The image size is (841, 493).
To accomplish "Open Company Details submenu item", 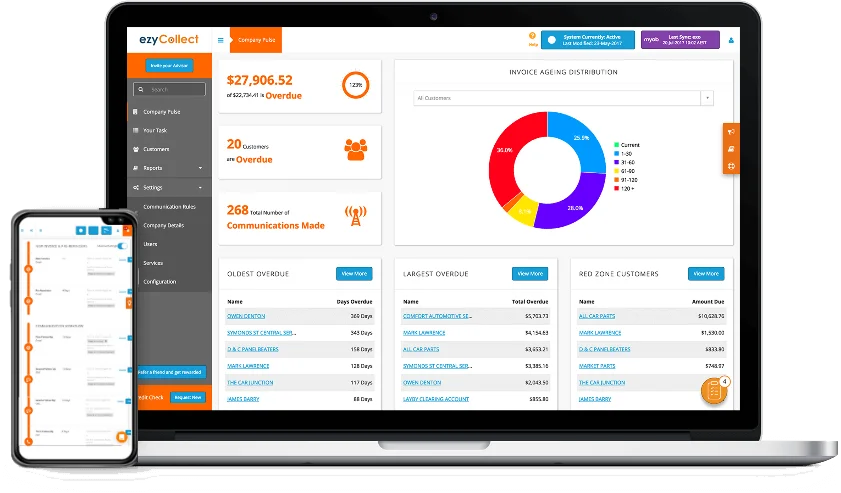I will (164, 225).
